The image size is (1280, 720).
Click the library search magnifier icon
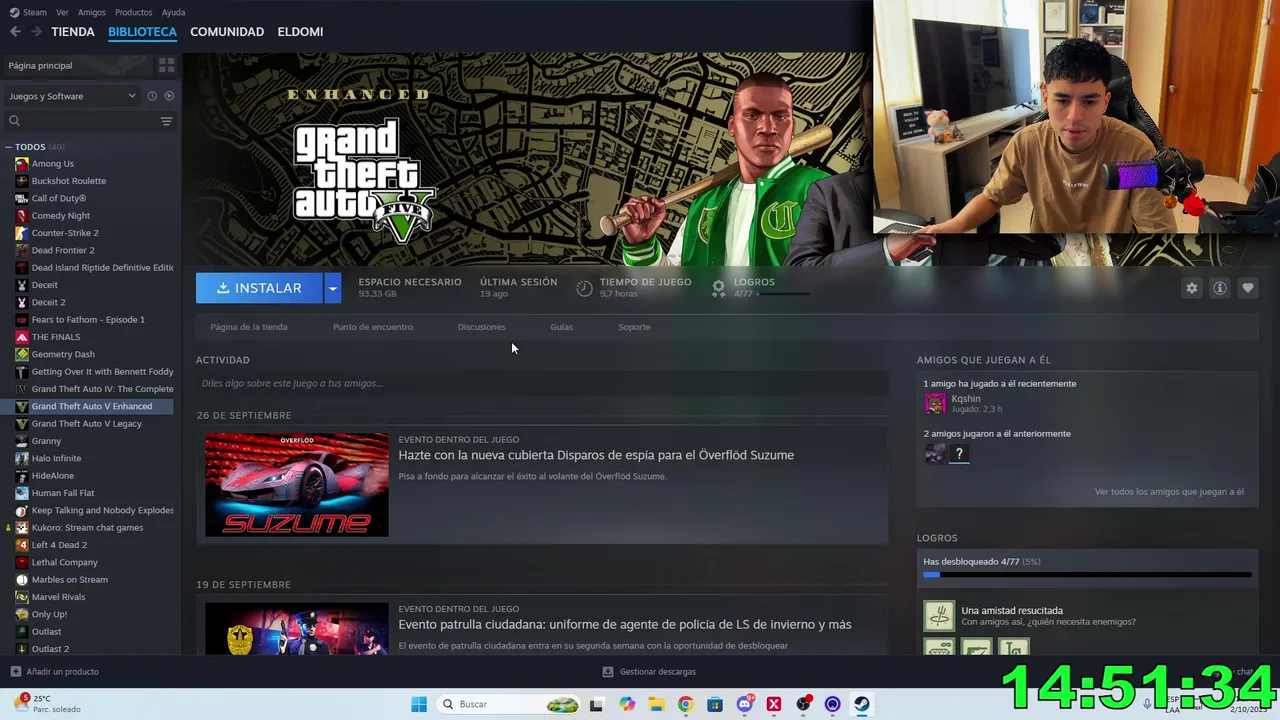coord(14,121)
